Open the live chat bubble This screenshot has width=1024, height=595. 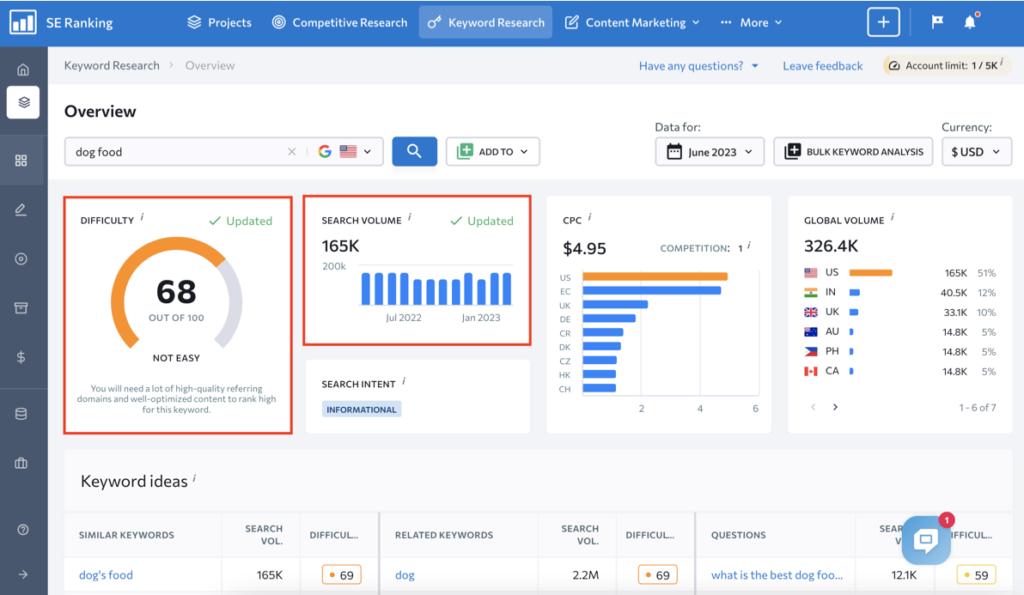pos(926,539)
